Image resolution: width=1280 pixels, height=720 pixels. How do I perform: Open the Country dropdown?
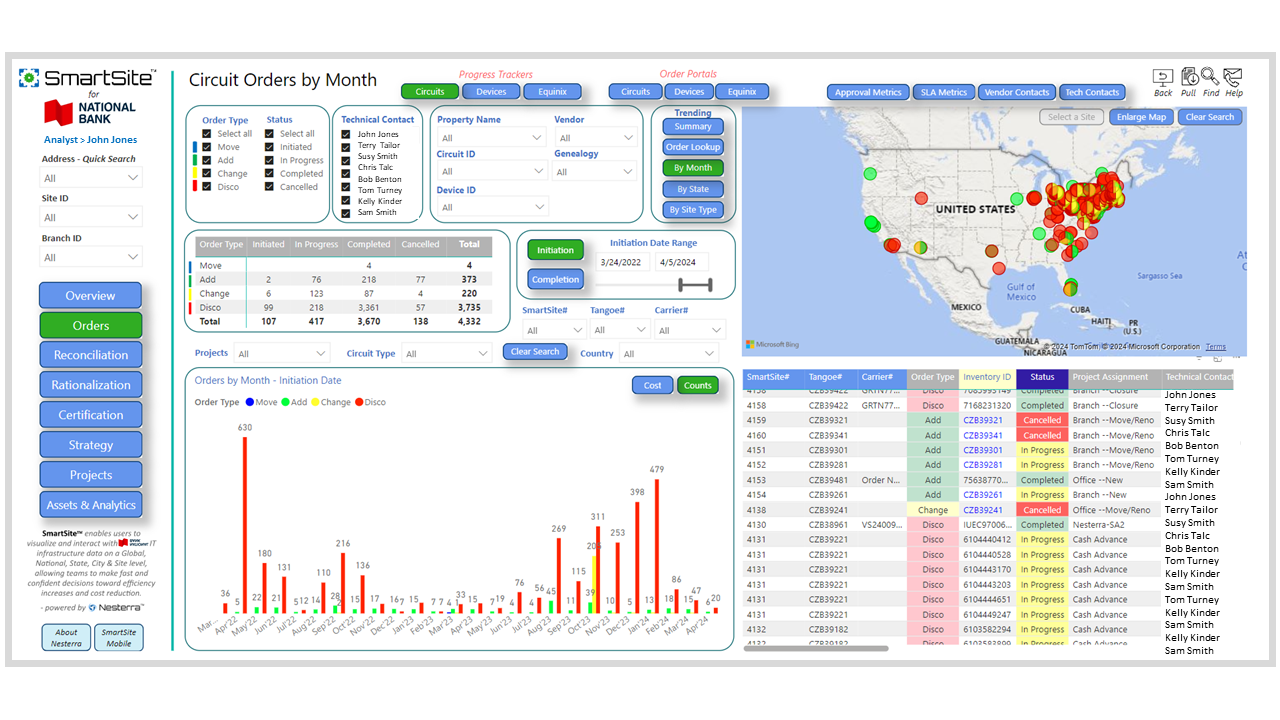669,354
